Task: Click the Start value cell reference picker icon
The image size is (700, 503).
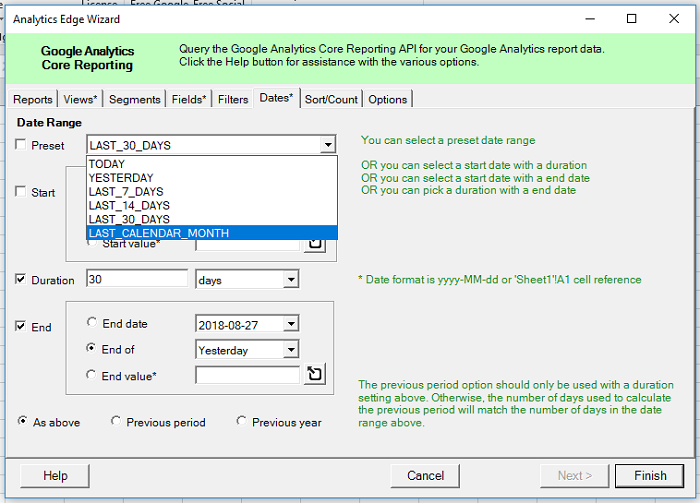Action: pos(315,245)
